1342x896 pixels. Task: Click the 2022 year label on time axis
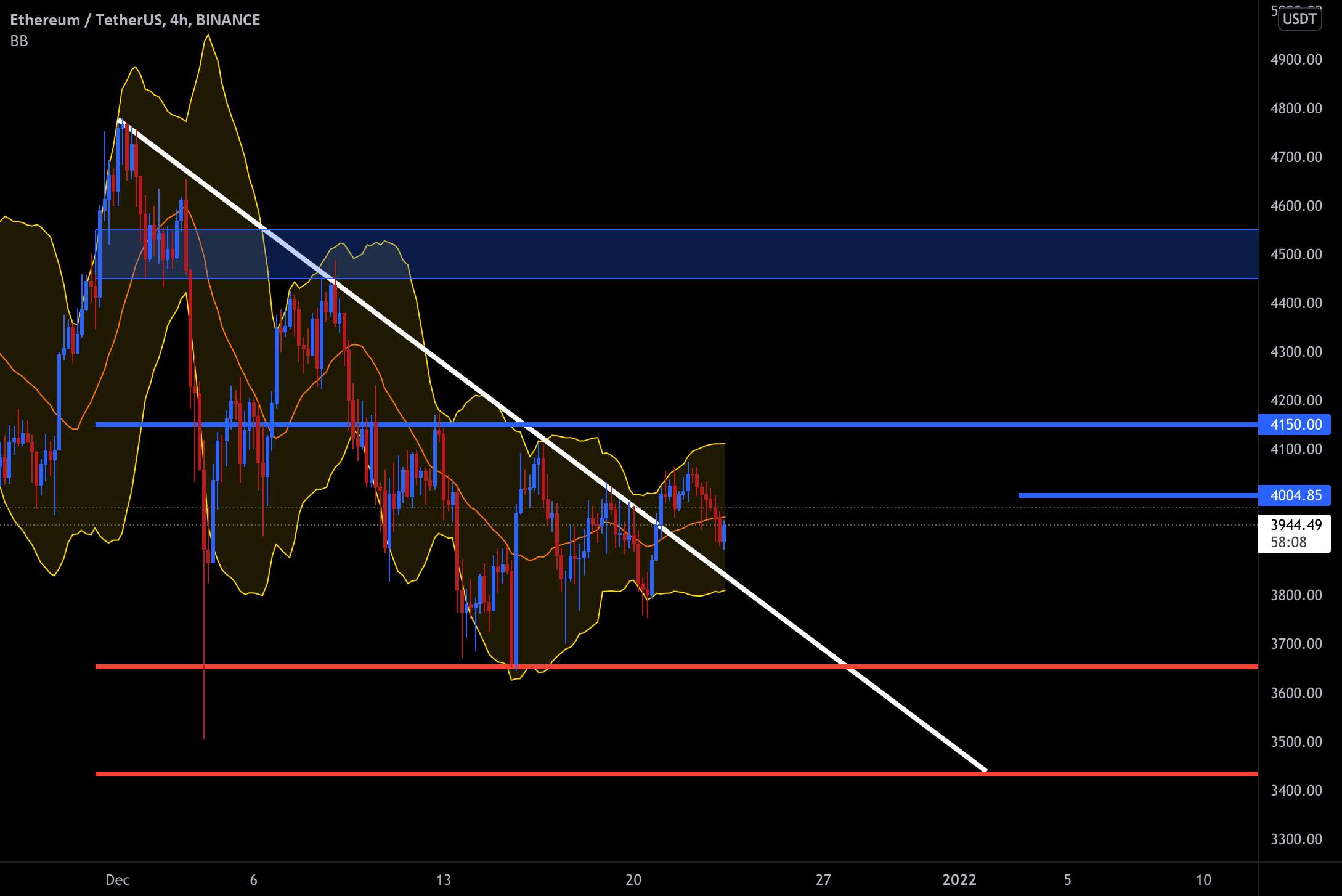959,880
